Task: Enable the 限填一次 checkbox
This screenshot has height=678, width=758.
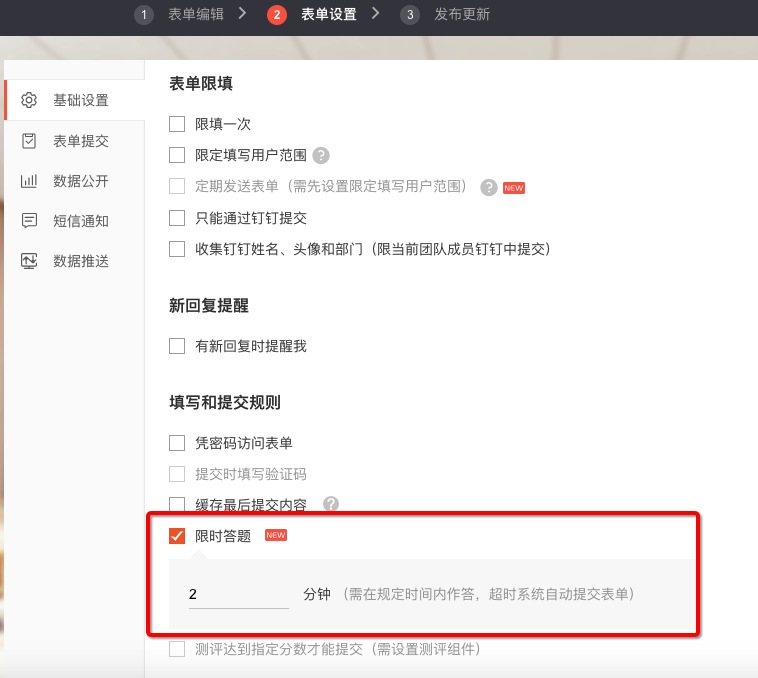Action: (x=177, y=124)
